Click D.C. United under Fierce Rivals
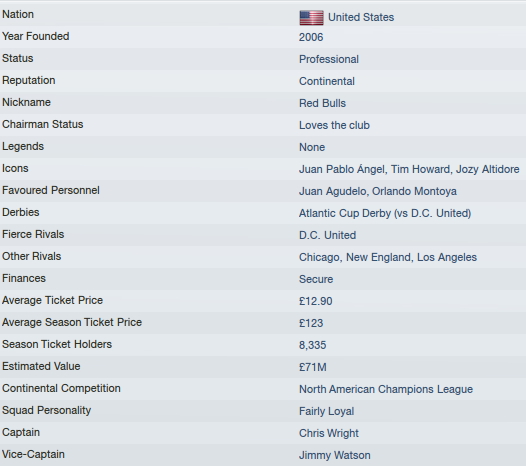This screenshot has height=466, width=526. point(327,235)
